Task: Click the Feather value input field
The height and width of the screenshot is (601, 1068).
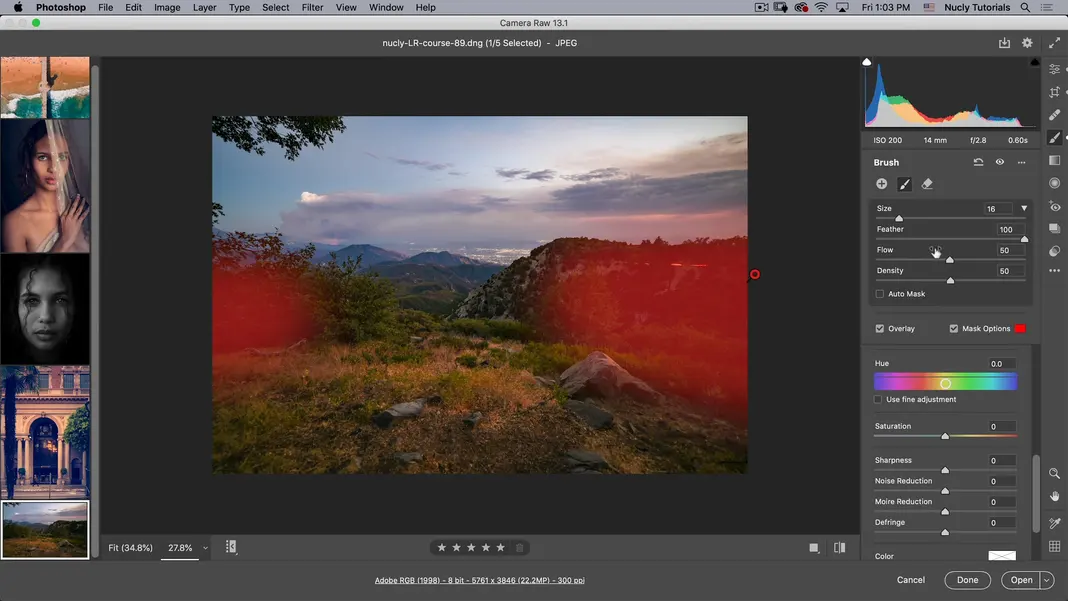Action: point(1005,230)
